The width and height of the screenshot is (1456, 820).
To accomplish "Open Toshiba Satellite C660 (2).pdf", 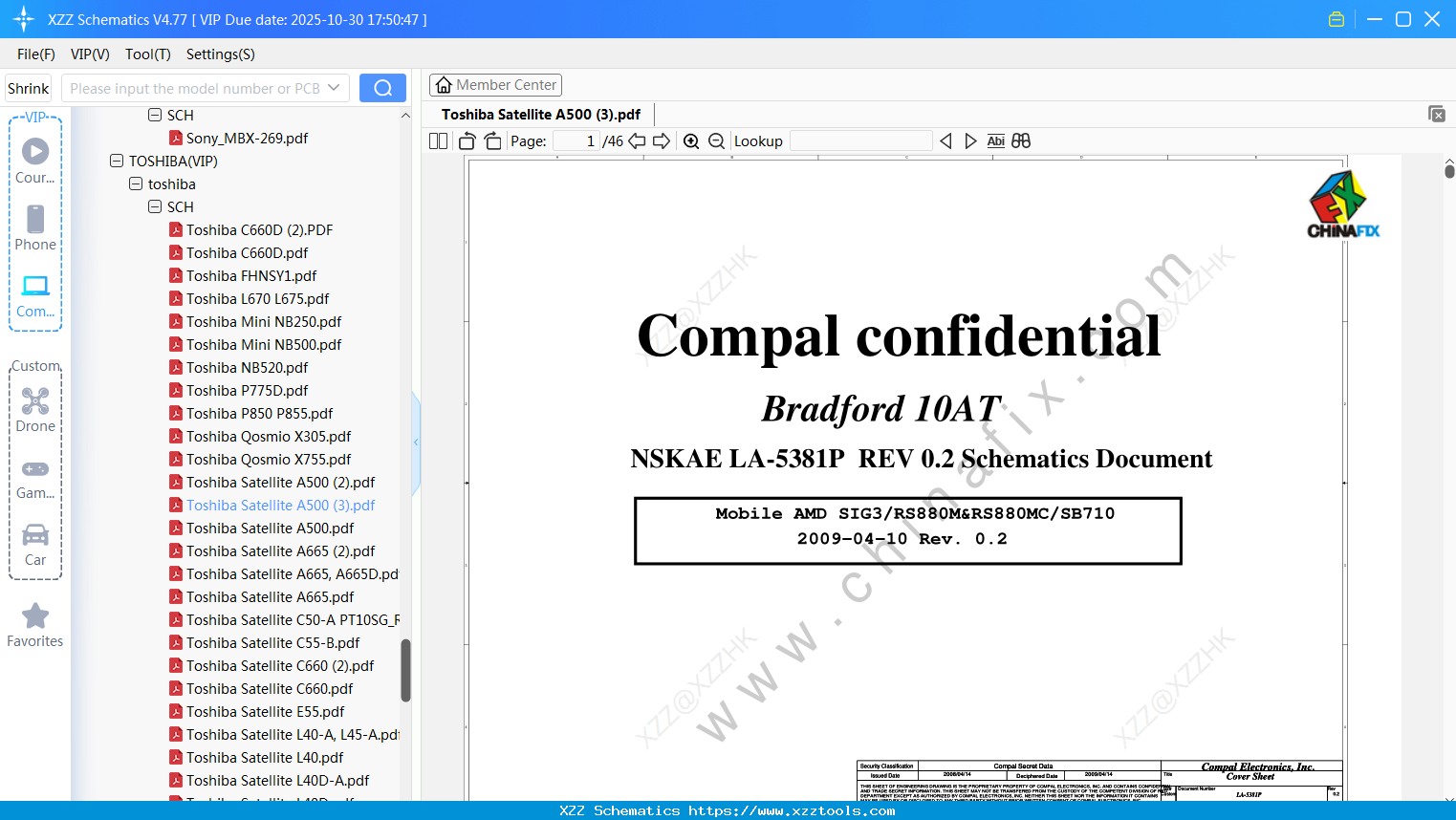I will pos(280,665).
